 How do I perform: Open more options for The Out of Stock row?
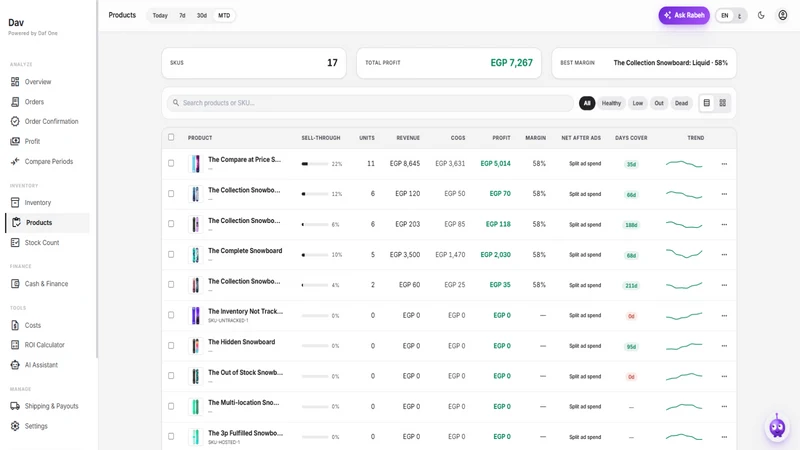tap(724, 376)
